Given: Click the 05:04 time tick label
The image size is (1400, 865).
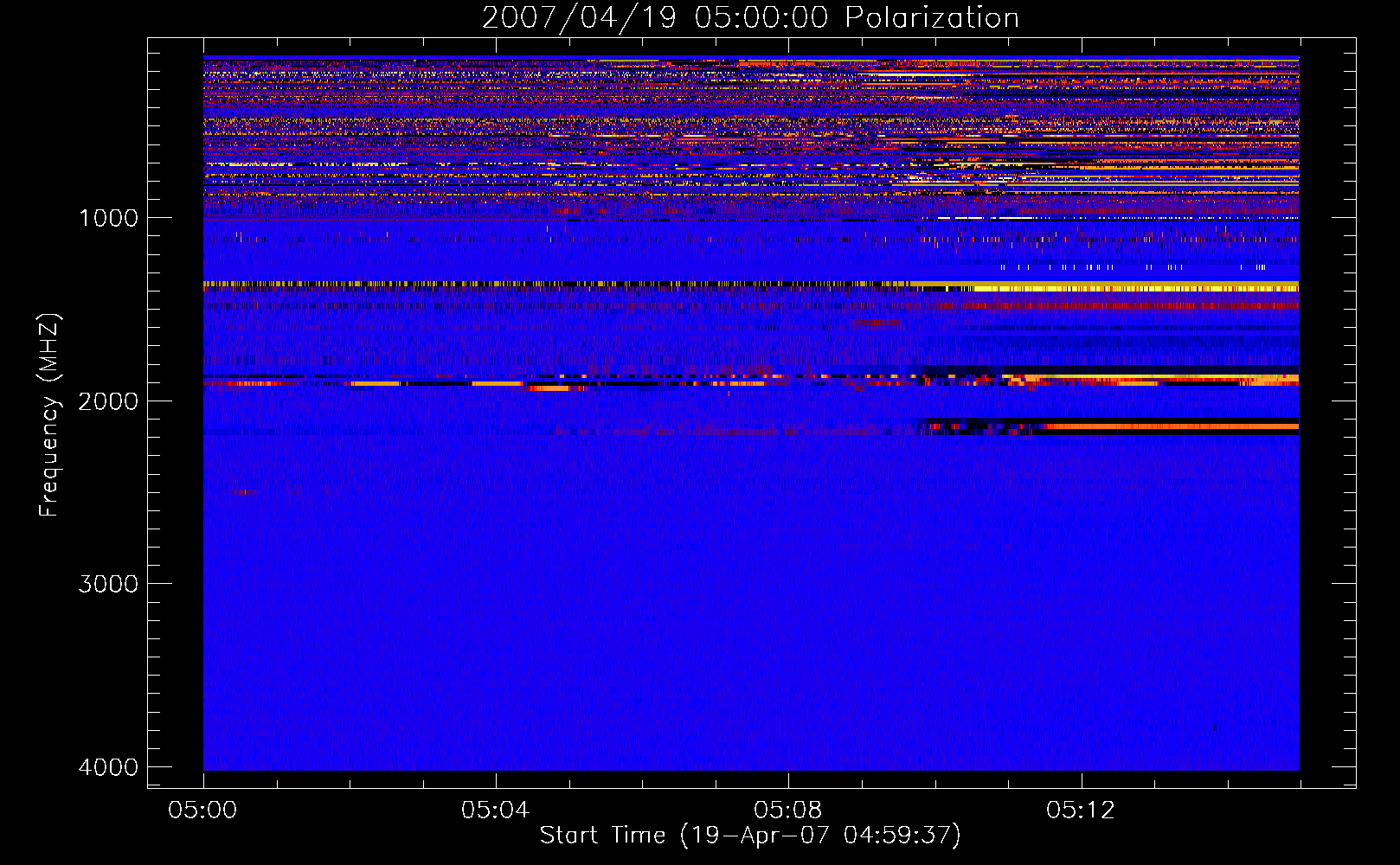Looking at the screenshot, I should 496,811.
